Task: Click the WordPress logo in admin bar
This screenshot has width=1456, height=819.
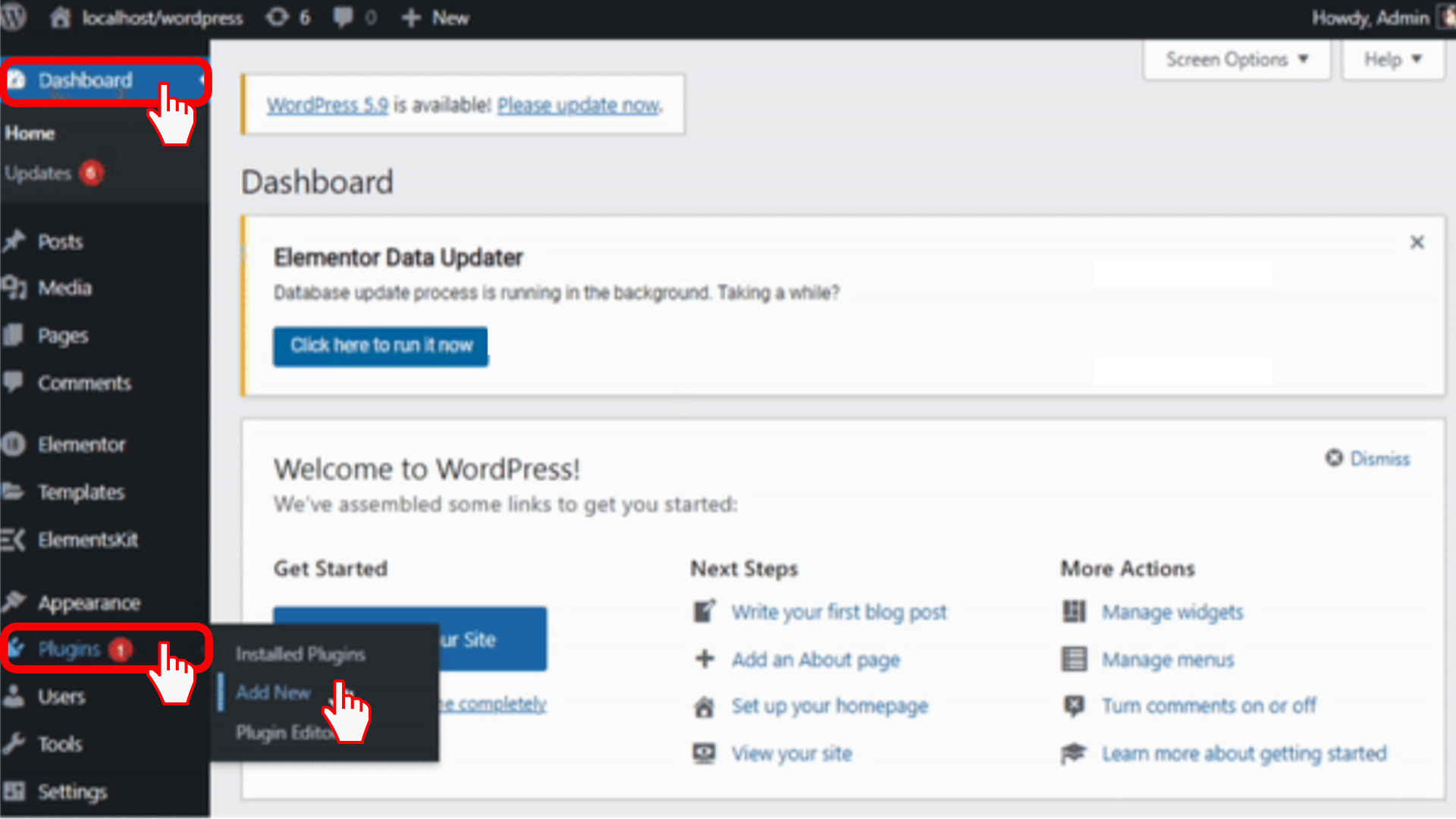Action: click(x=13, y=17)
